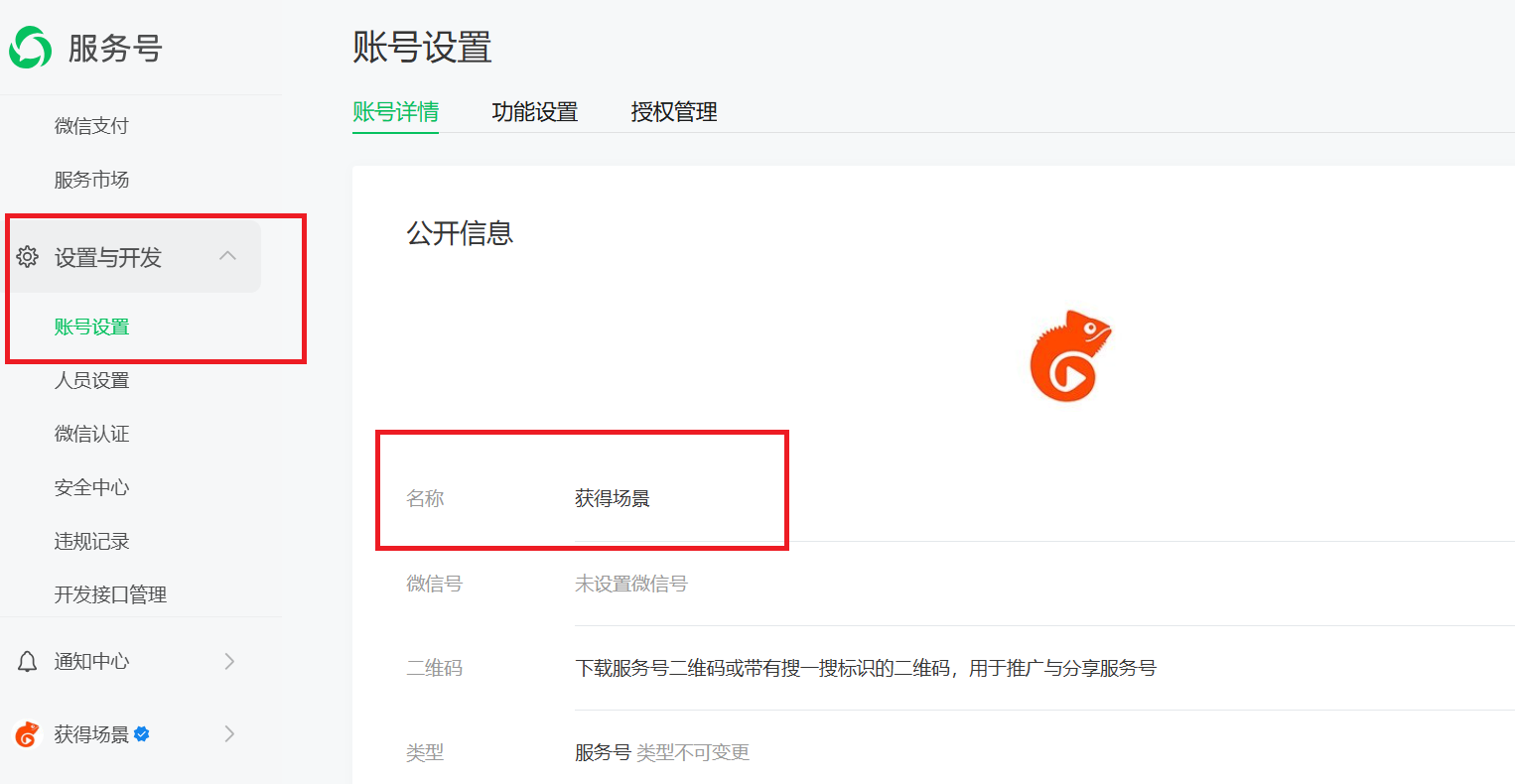This screenshot has height=784, width=1515.
Task: Collapse the 设置与开发 section chevron
Action: point(227,256)
